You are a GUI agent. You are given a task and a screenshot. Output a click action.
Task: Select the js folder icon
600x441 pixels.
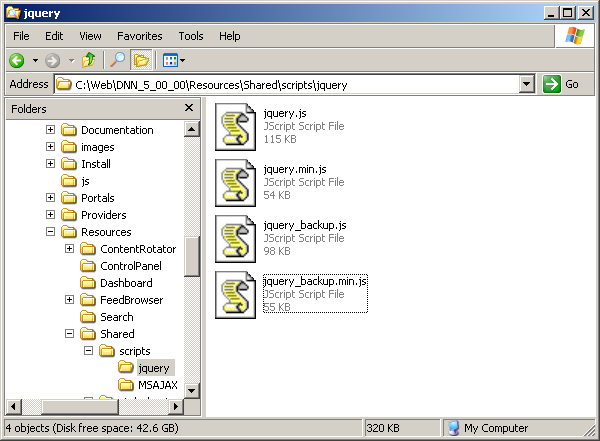click(69, 181)
